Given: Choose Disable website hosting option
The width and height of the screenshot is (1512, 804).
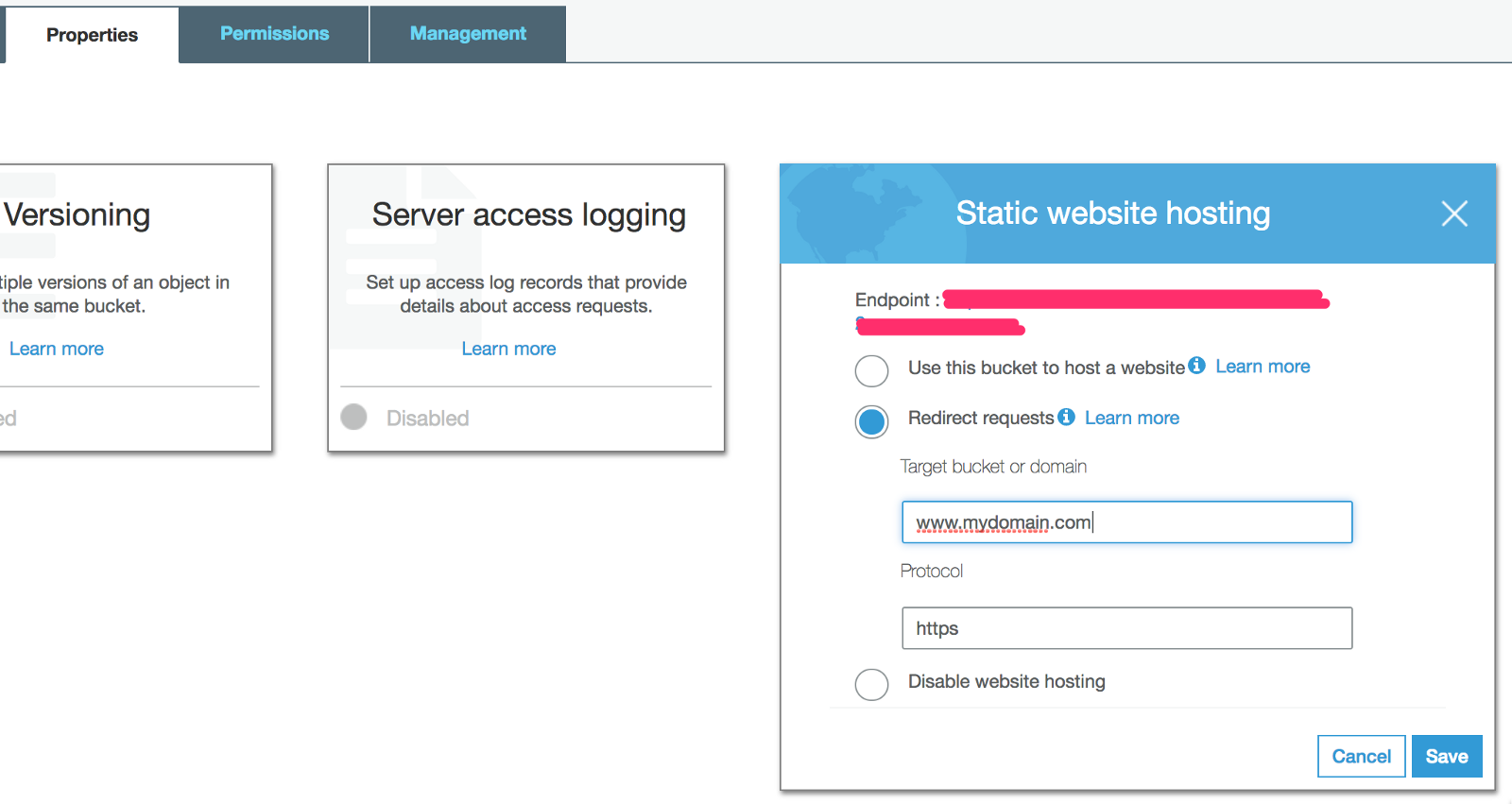Looking at the screenshot, I should pos(871,684).
